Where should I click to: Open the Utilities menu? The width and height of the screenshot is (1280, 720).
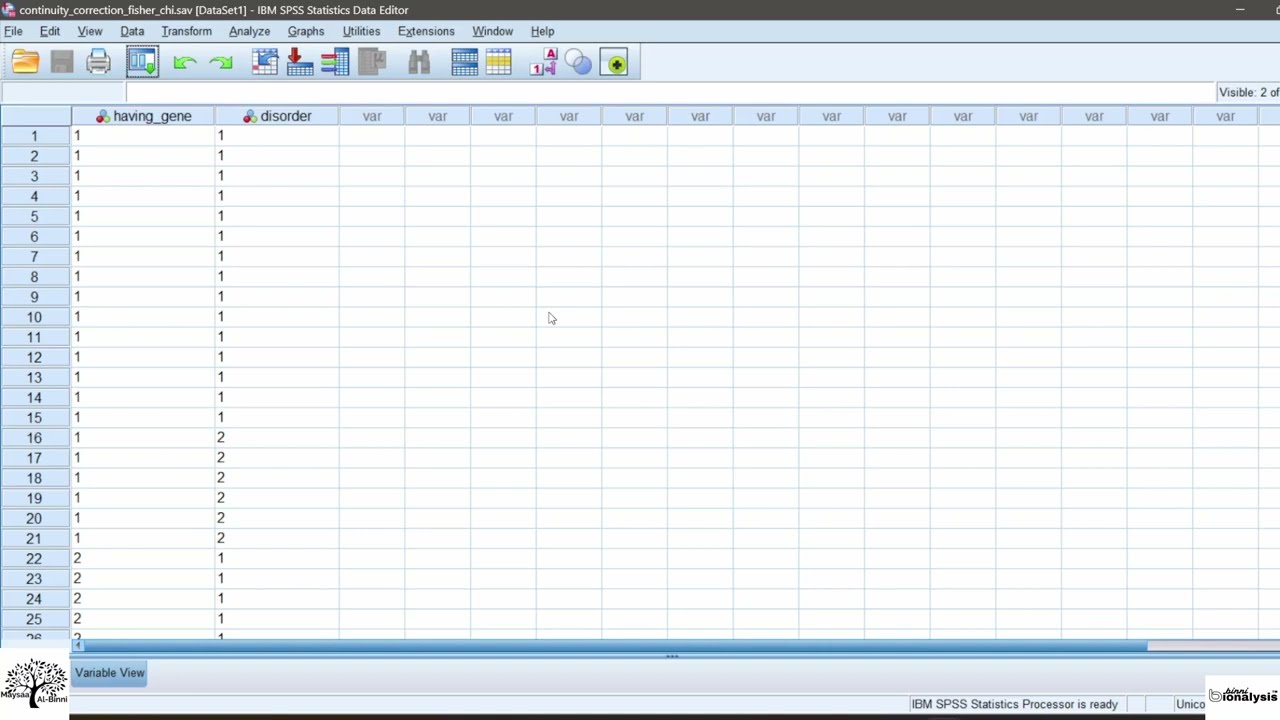(361, 31)
